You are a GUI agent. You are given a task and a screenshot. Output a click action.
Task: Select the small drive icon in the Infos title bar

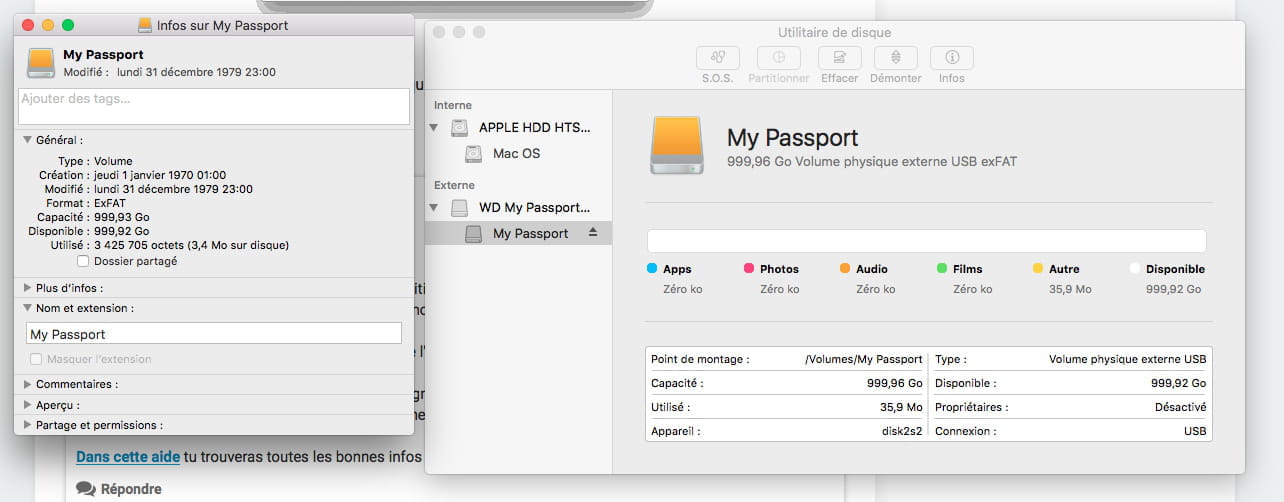[x=145, y=24]
